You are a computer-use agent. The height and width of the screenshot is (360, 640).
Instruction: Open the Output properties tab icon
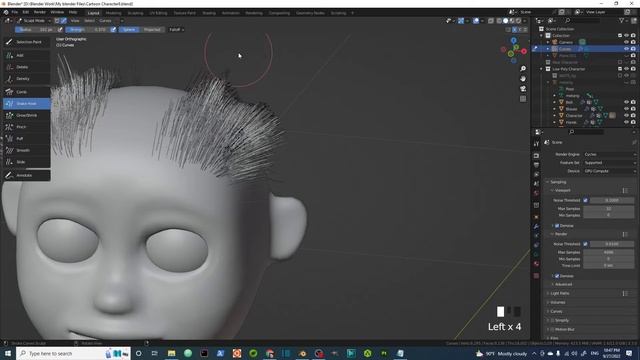click(536, 165)
